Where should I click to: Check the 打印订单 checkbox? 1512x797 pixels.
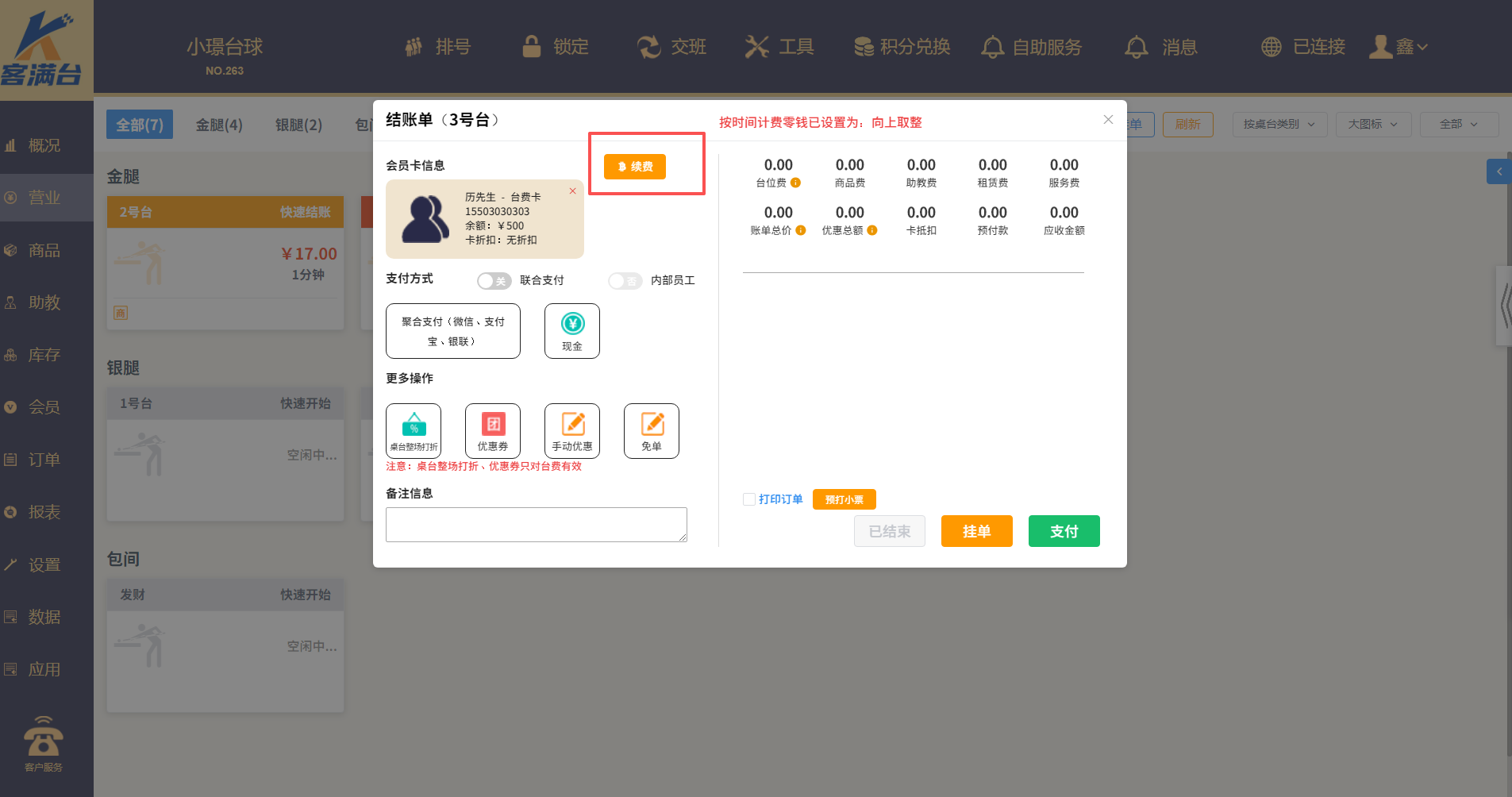tap(748, 499)
